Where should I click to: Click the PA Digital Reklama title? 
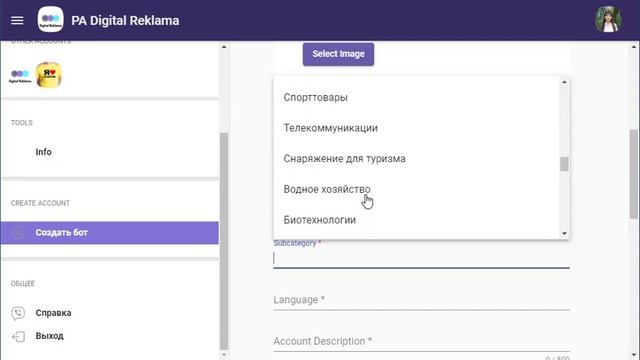click(125, 20)
